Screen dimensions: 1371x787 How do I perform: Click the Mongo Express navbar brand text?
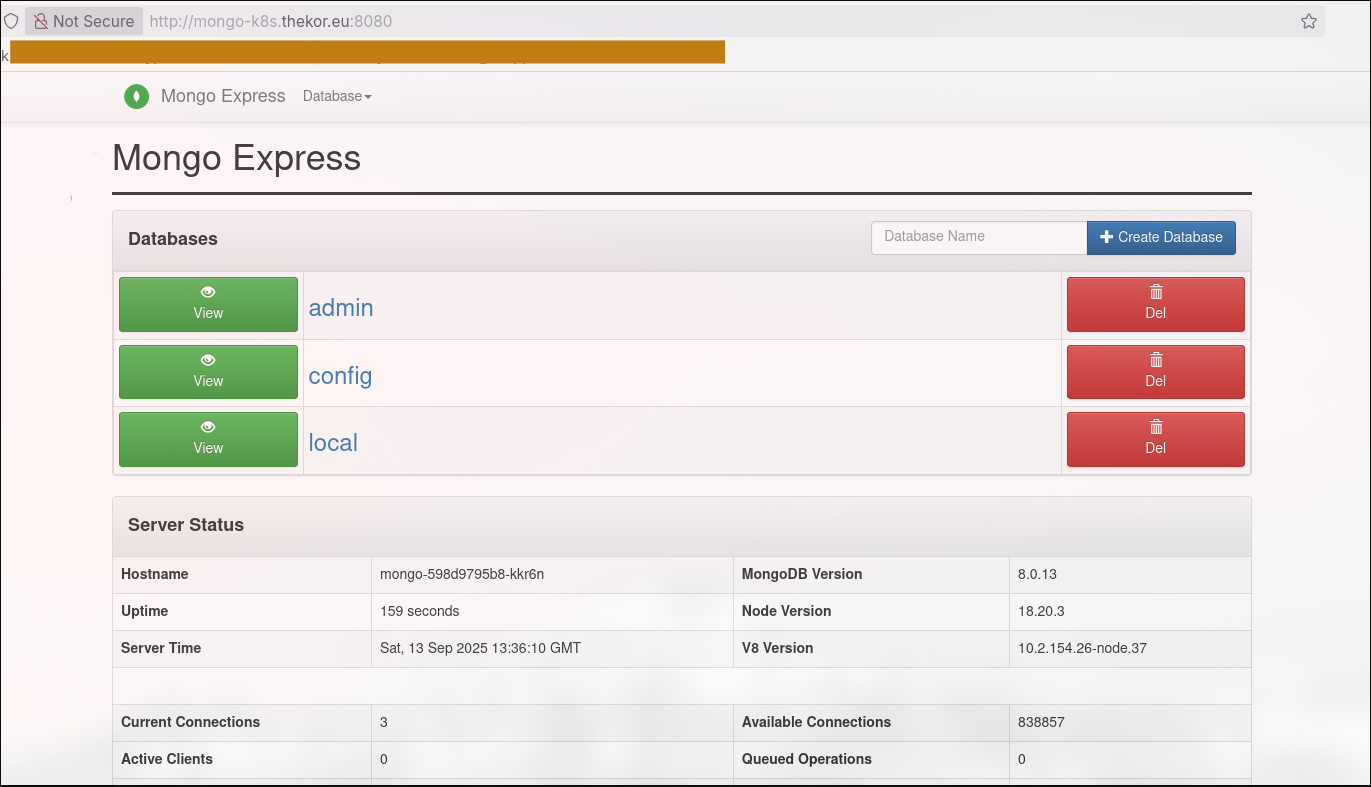(x=223, y=97)
